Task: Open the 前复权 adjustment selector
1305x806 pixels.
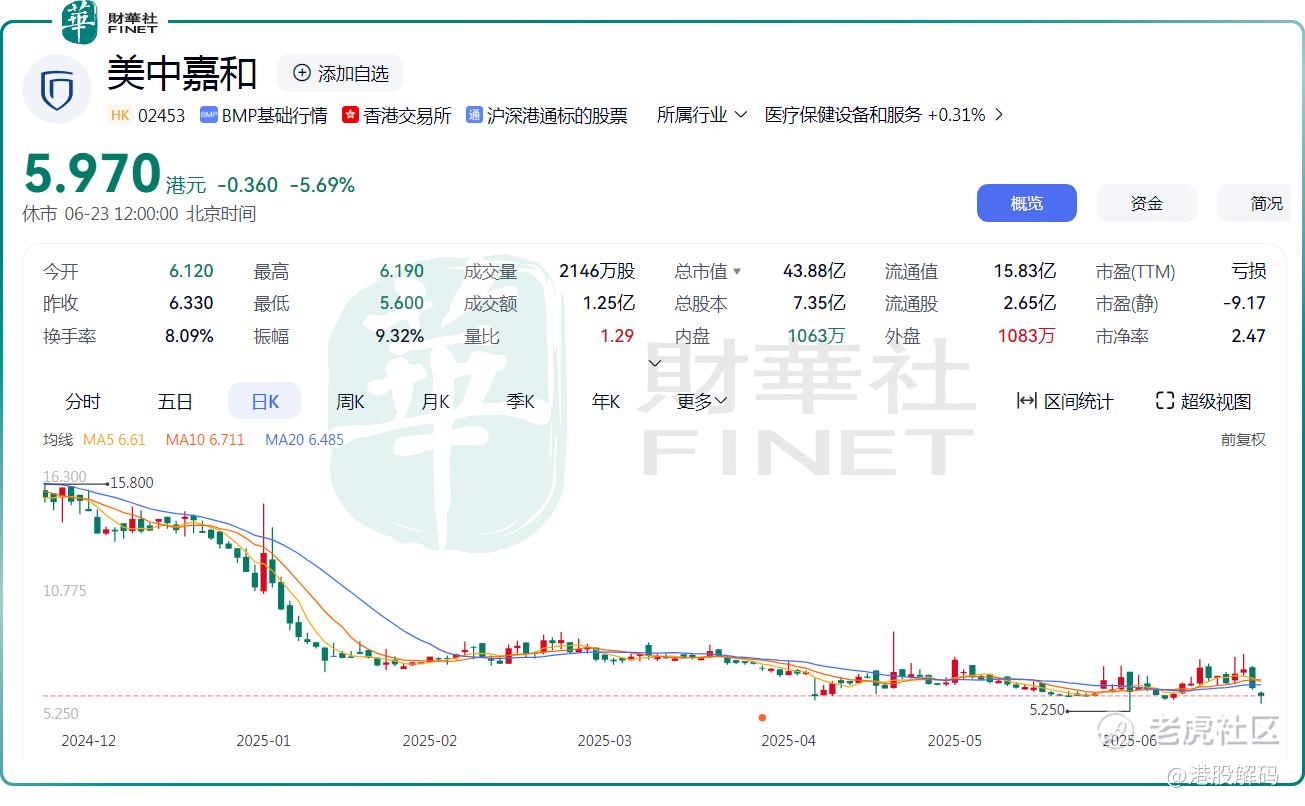Action: (1243, 439)
